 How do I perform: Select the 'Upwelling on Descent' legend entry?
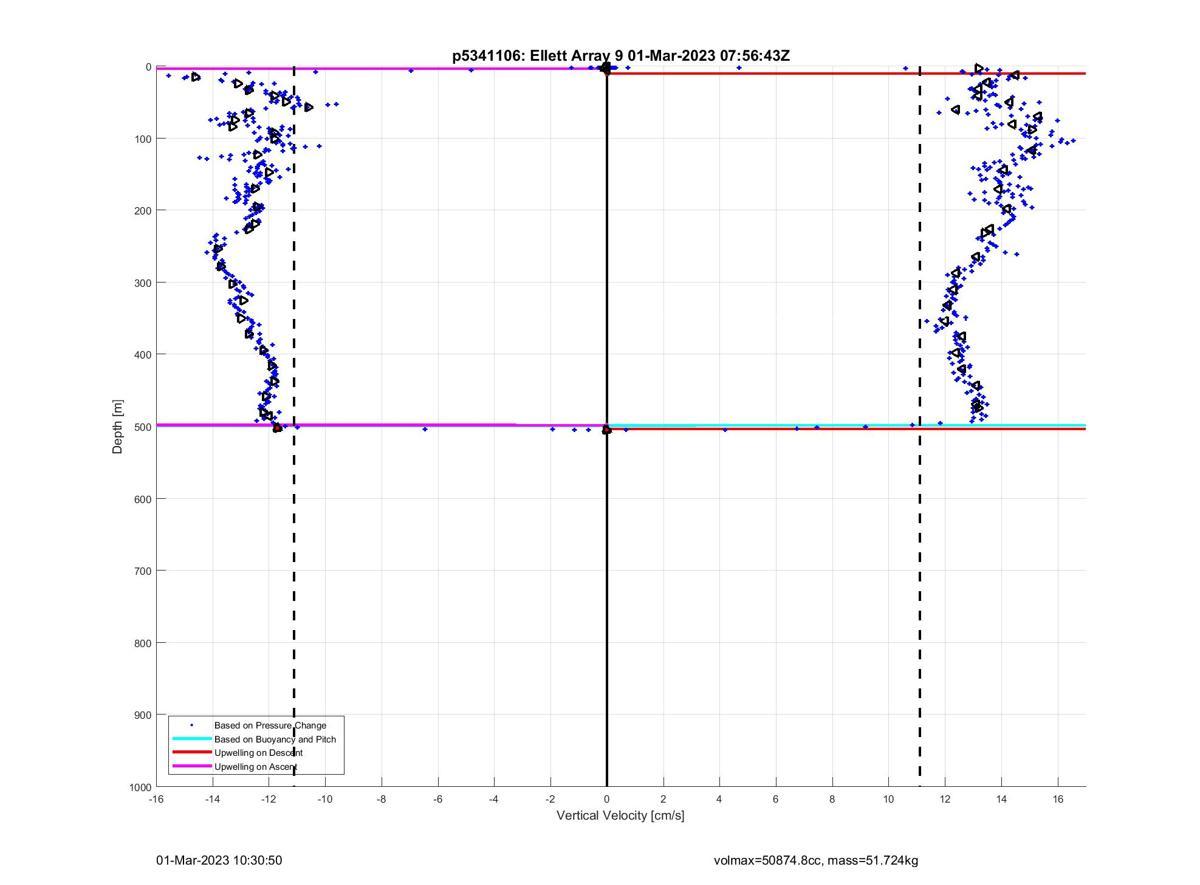pyautogui.click(x=258, y=752)
